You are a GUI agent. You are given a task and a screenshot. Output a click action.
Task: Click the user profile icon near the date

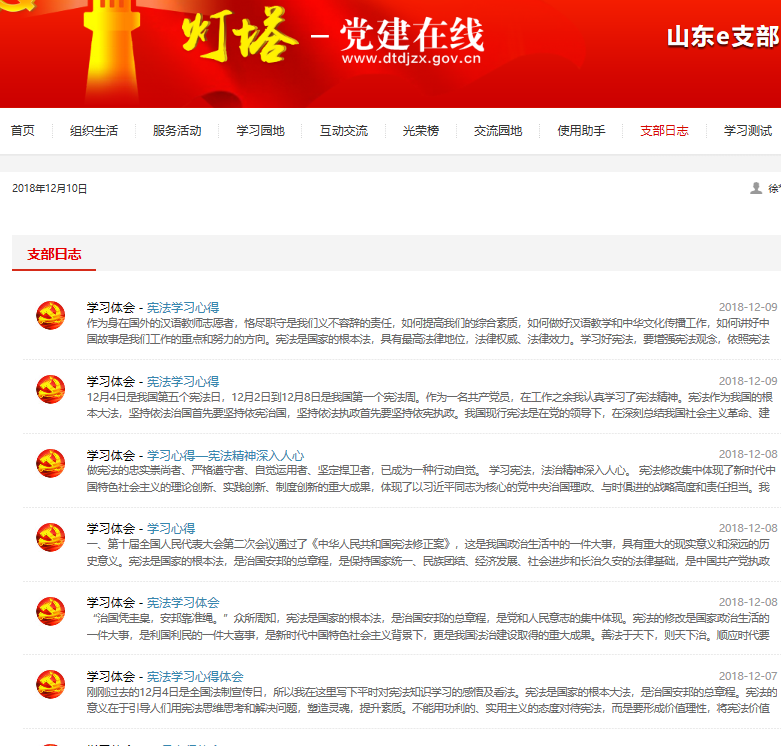(x=756, y=188)
